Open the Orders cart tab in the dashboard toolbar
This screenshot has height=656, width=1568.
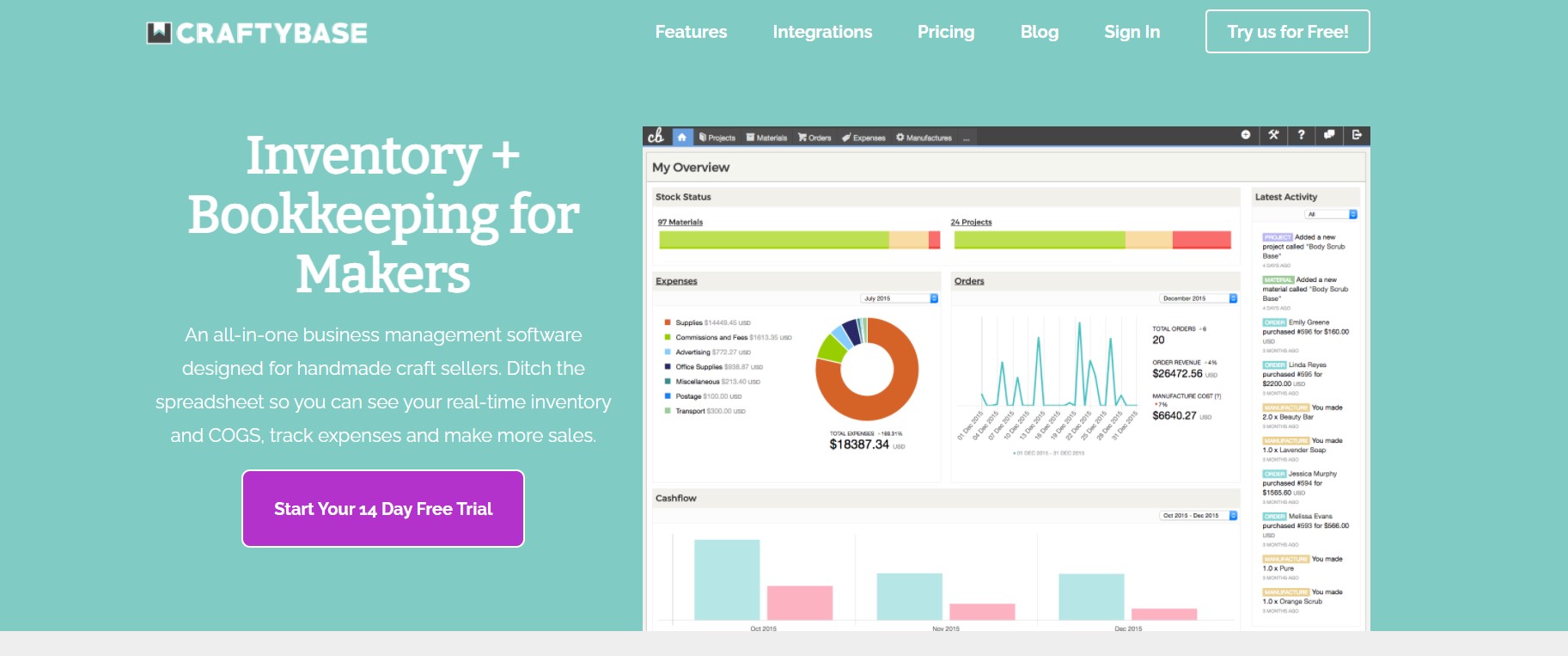pos(815,138)
